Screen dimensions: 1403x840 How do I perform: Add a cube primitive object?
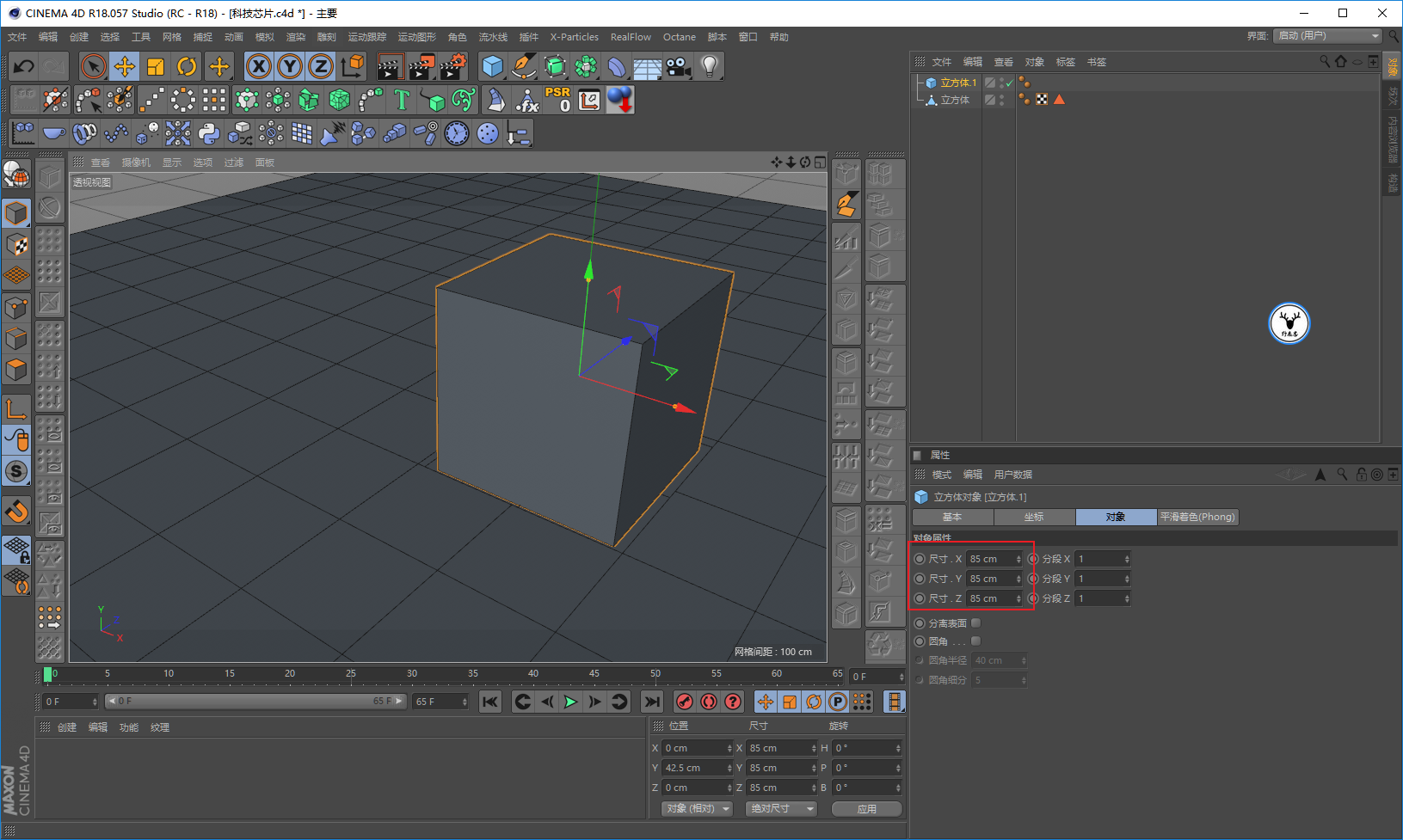pos(492,66)
